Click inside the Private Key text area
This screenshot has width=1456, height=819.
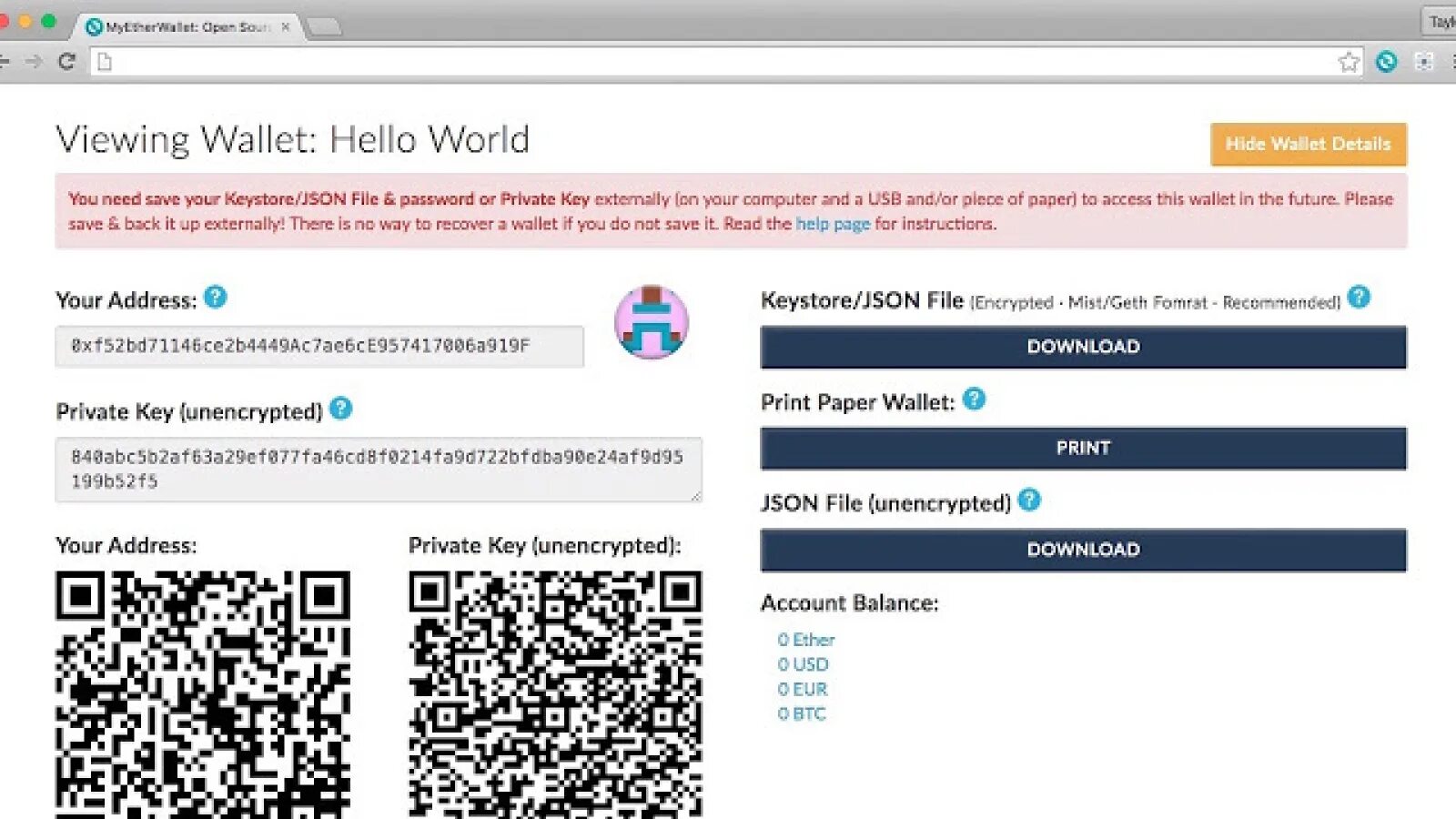379,469
